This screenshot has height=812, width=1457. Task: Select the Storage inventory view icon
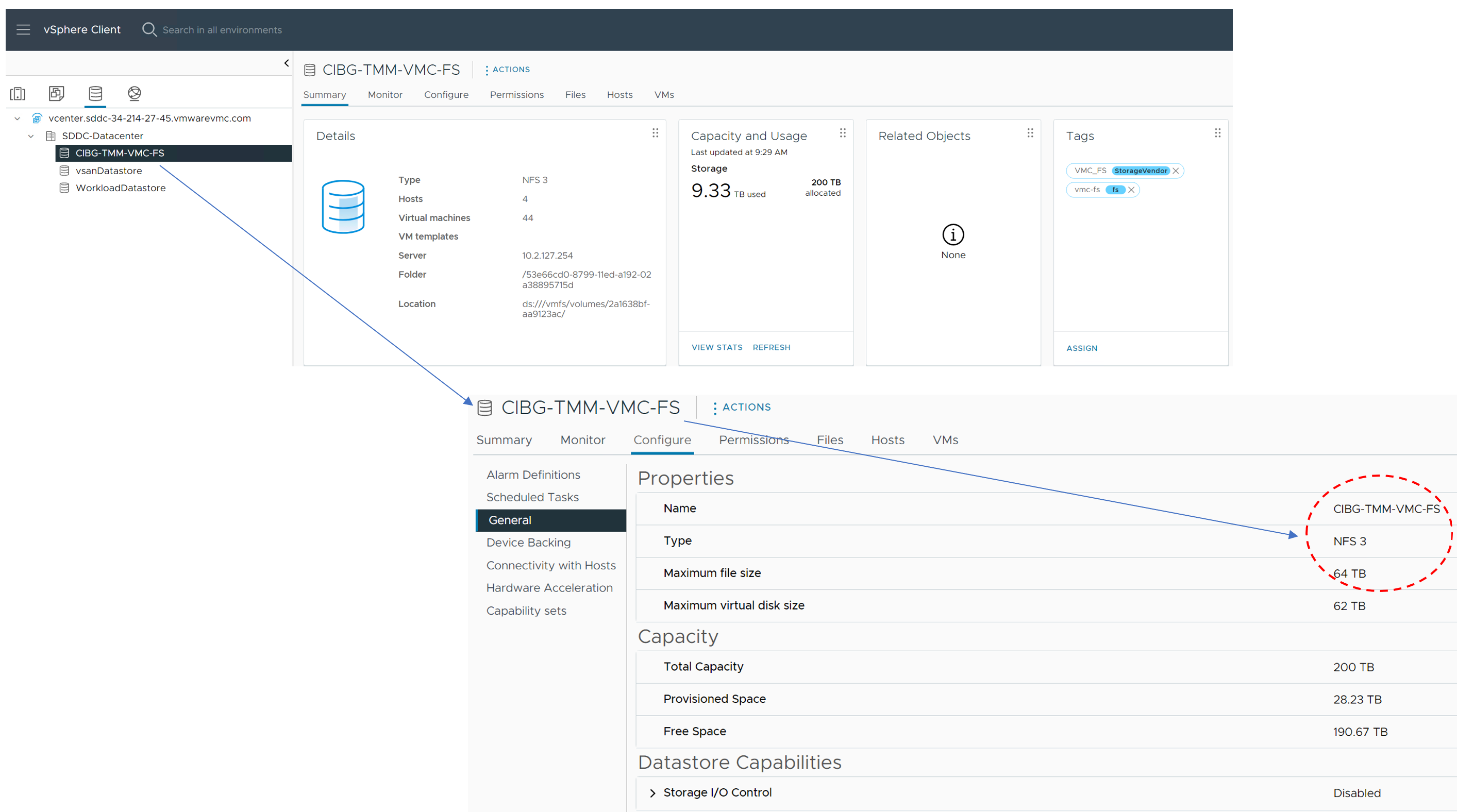click(x=95, y=93)
